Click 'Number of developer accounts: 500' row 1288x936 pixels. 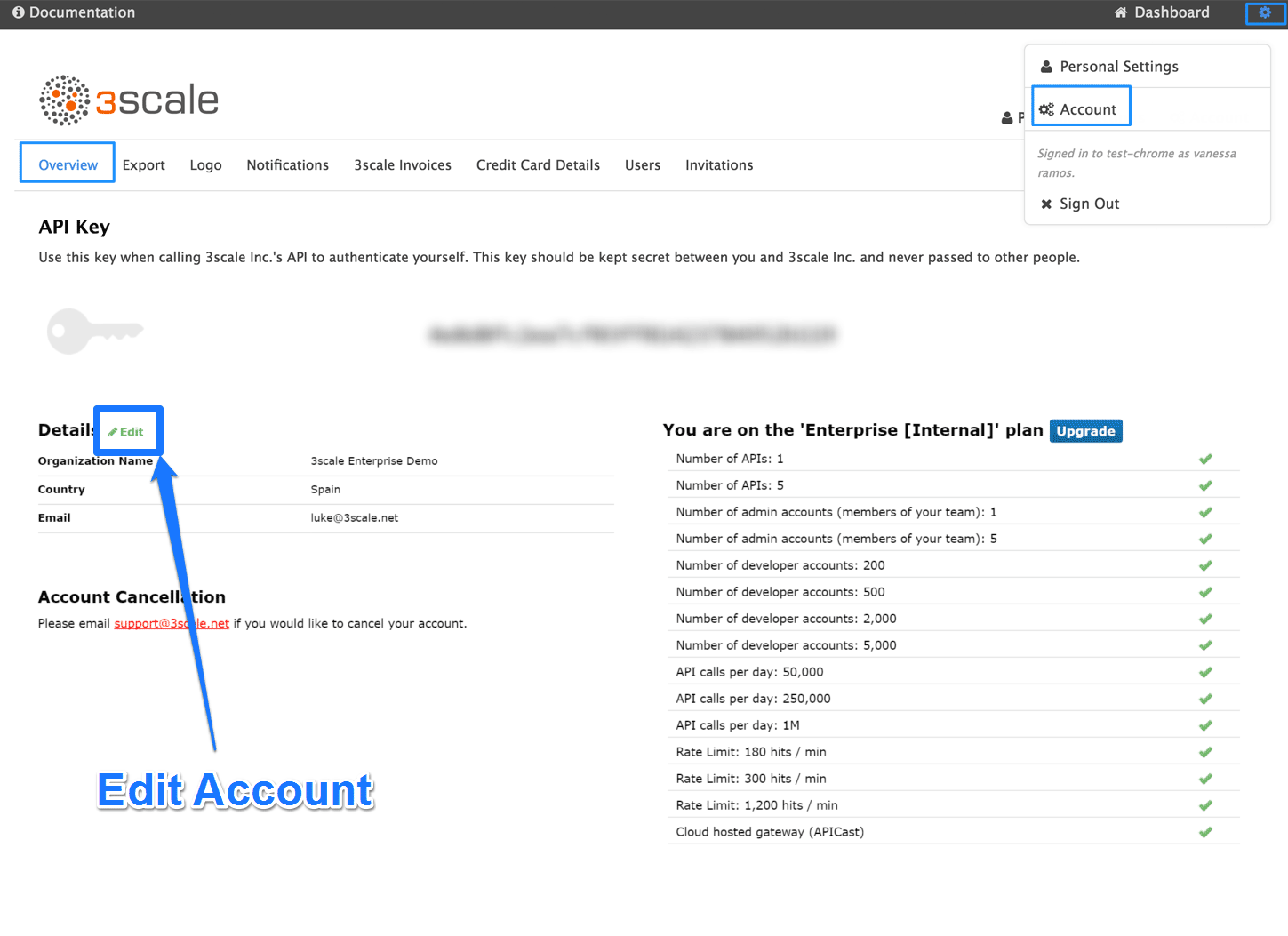[x=953, y=592]
